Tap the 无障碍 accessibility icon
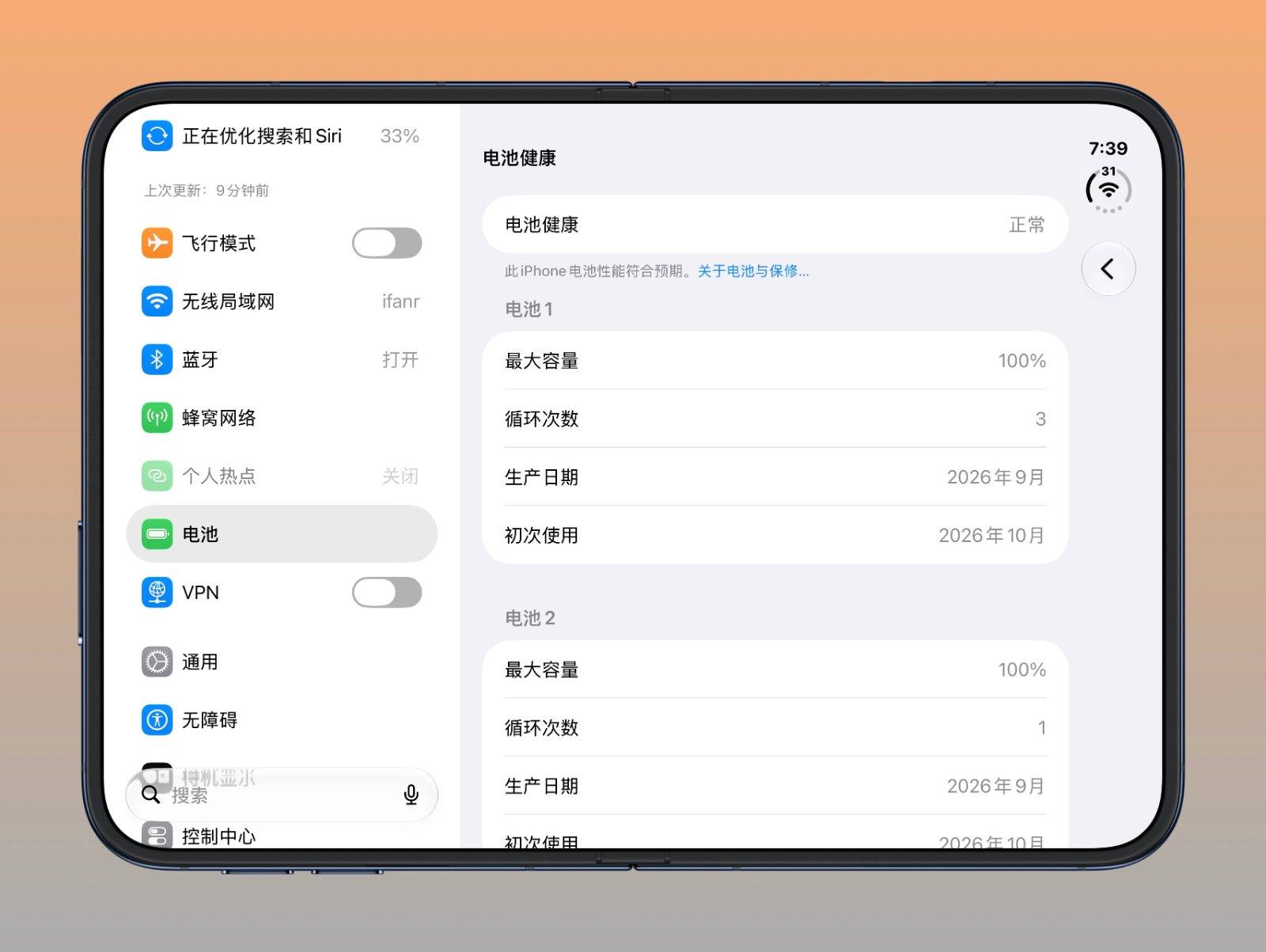This screenshot has height=952, width=1266. (x=157, y=720)
